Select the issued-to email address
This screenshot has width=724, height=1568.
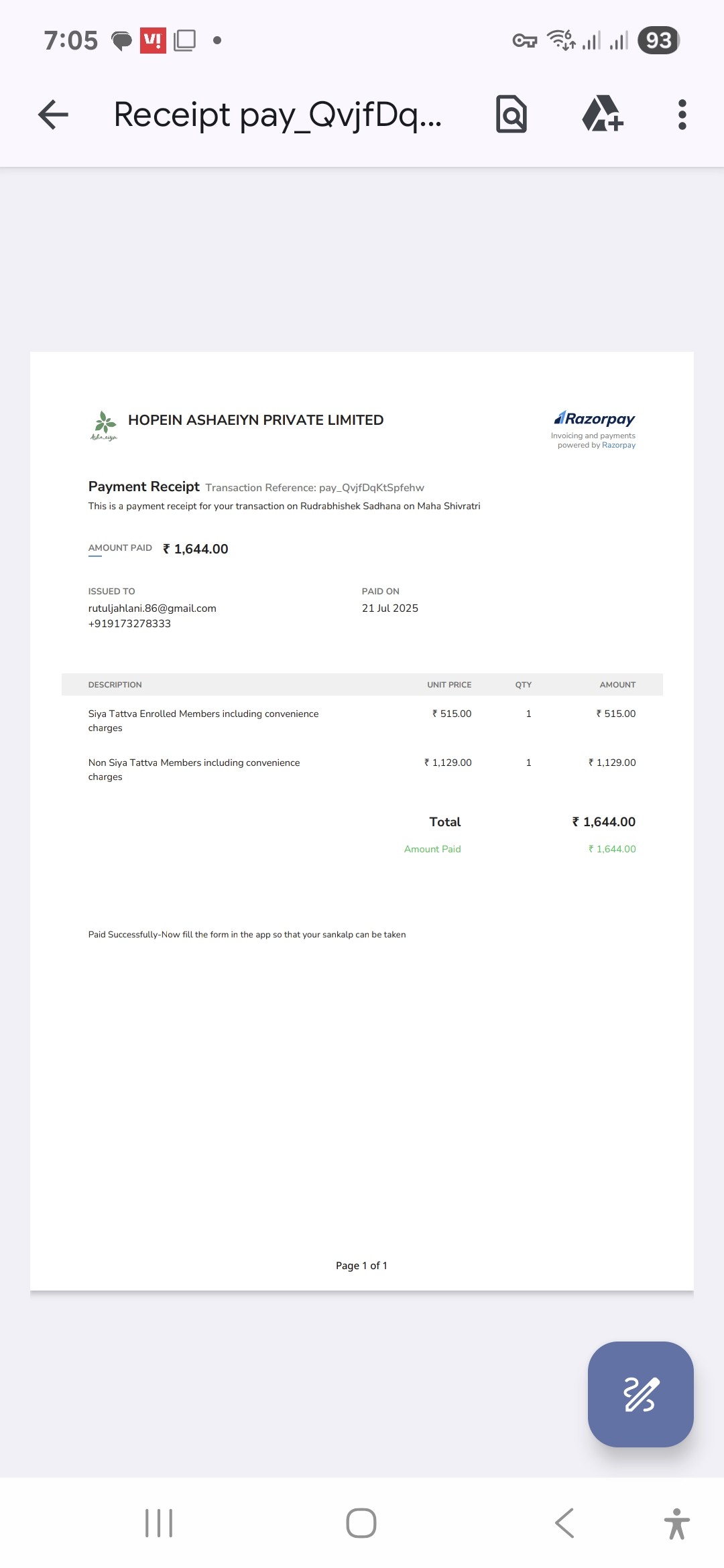(152, 608)
